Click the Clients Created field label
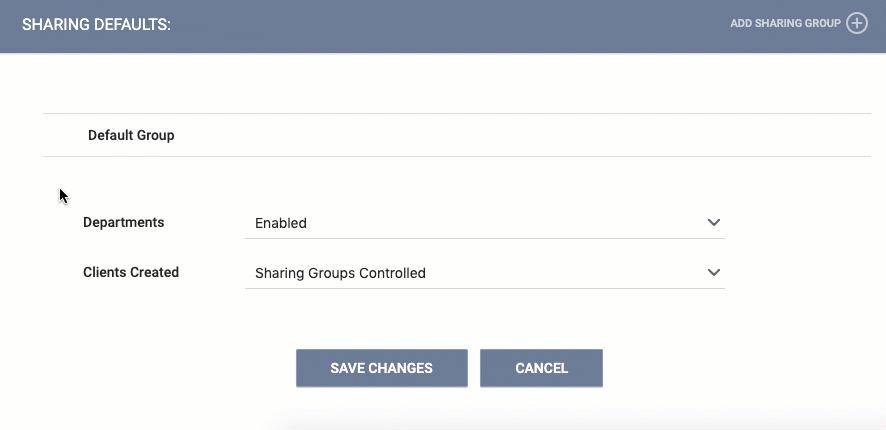This screenshot has height=430, width=886. [131, 272]
